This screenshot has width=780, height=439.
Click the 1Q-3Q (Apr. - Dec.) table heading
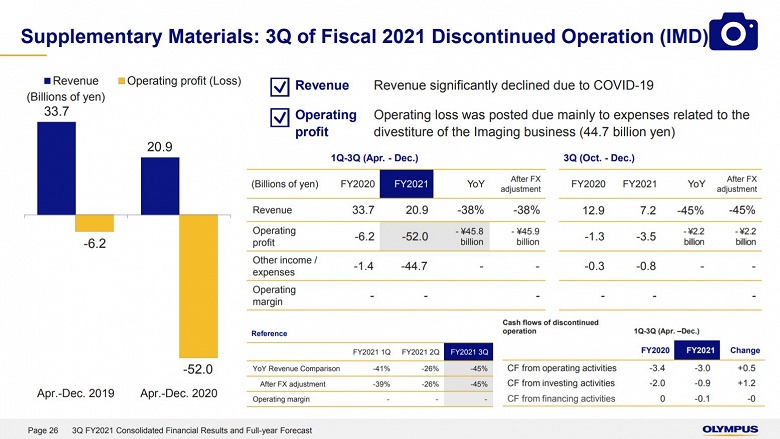pos(375,158)
